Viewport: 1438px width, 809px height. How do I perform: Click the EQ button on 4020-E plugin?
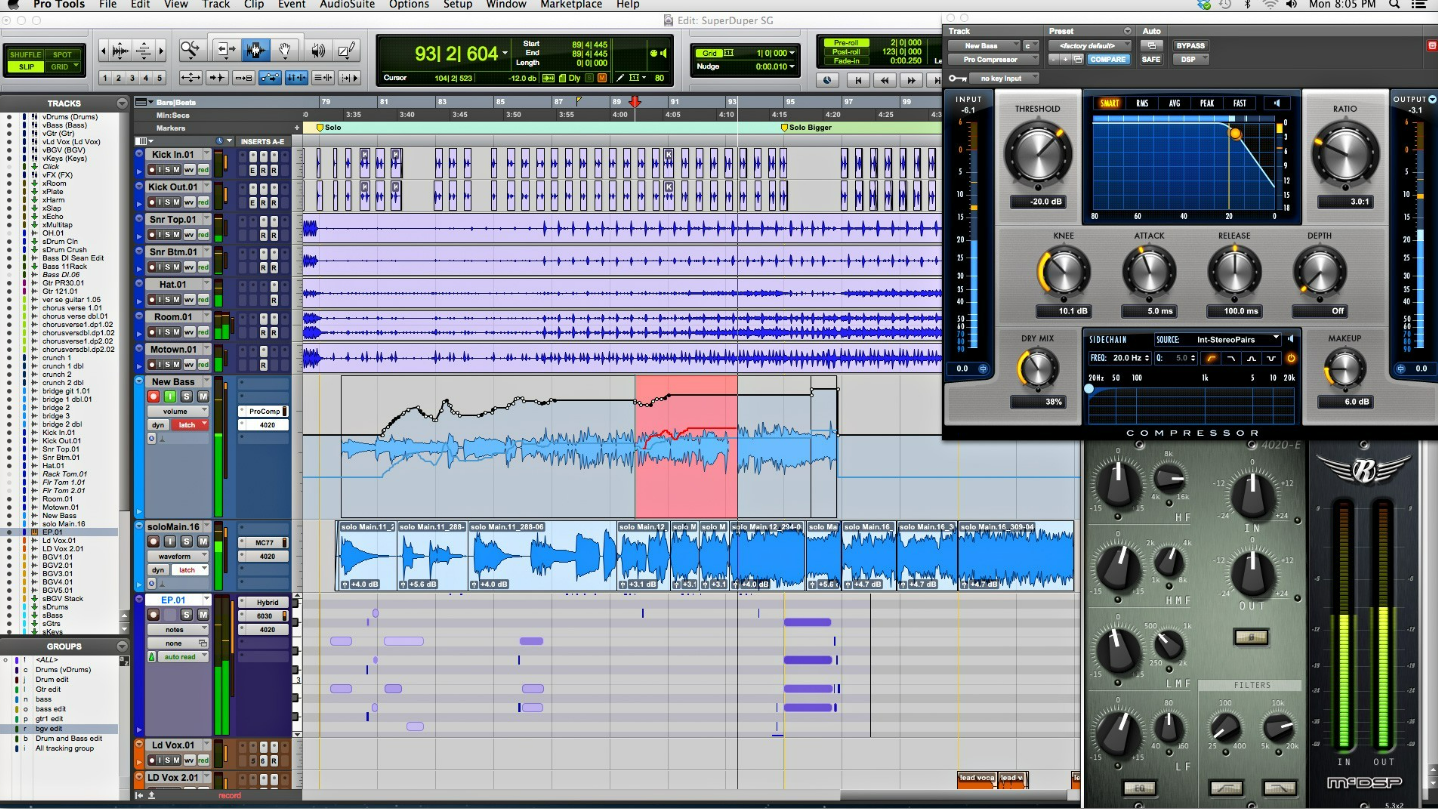(x=1139, y=787)
